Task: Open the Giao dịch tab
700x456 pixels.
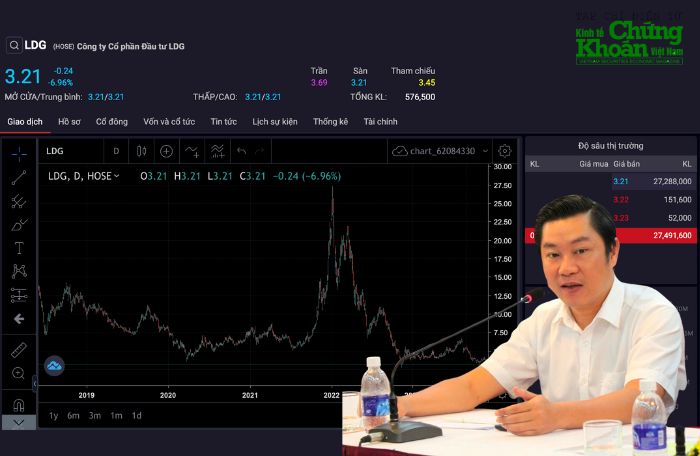Action: pos(25,121)
